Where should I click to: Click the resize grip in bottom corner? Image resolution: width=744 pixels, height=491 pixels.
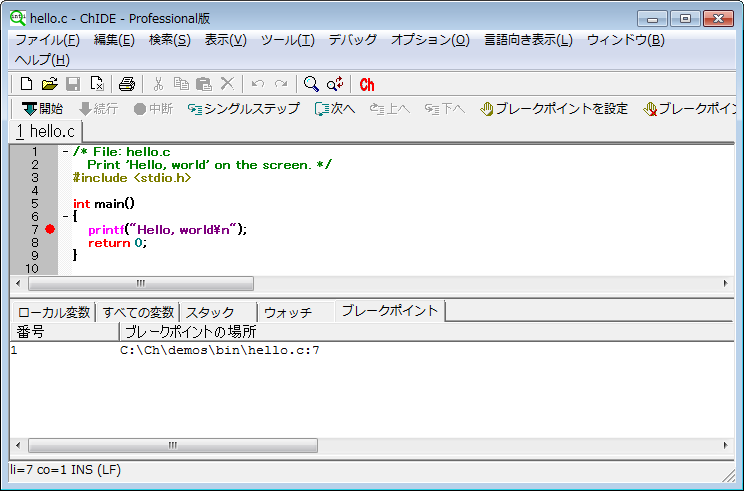[x=728, y=475]
